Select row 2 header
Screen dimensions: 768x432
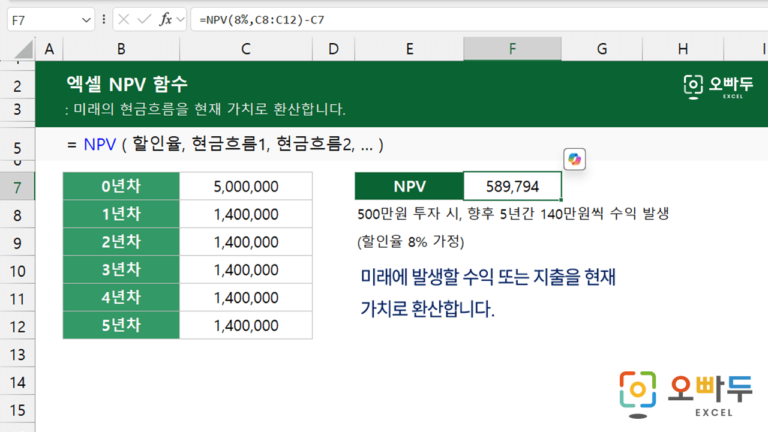pyautogui.click(x=17, y=87)
